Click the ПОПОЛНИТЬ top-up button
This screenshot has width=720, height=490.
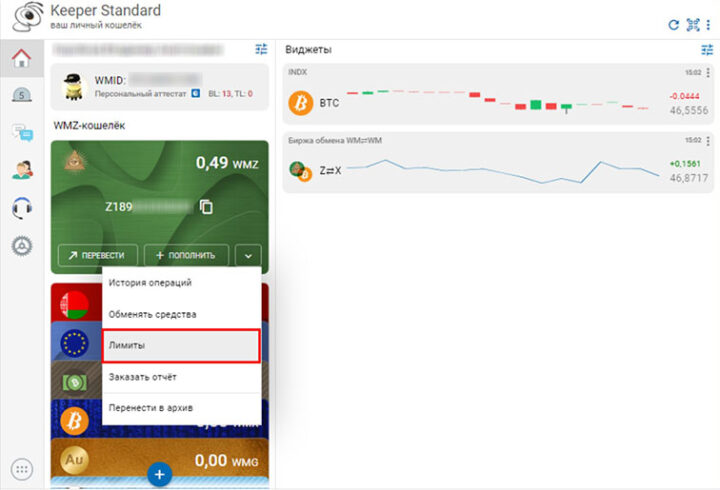(186, 255)
